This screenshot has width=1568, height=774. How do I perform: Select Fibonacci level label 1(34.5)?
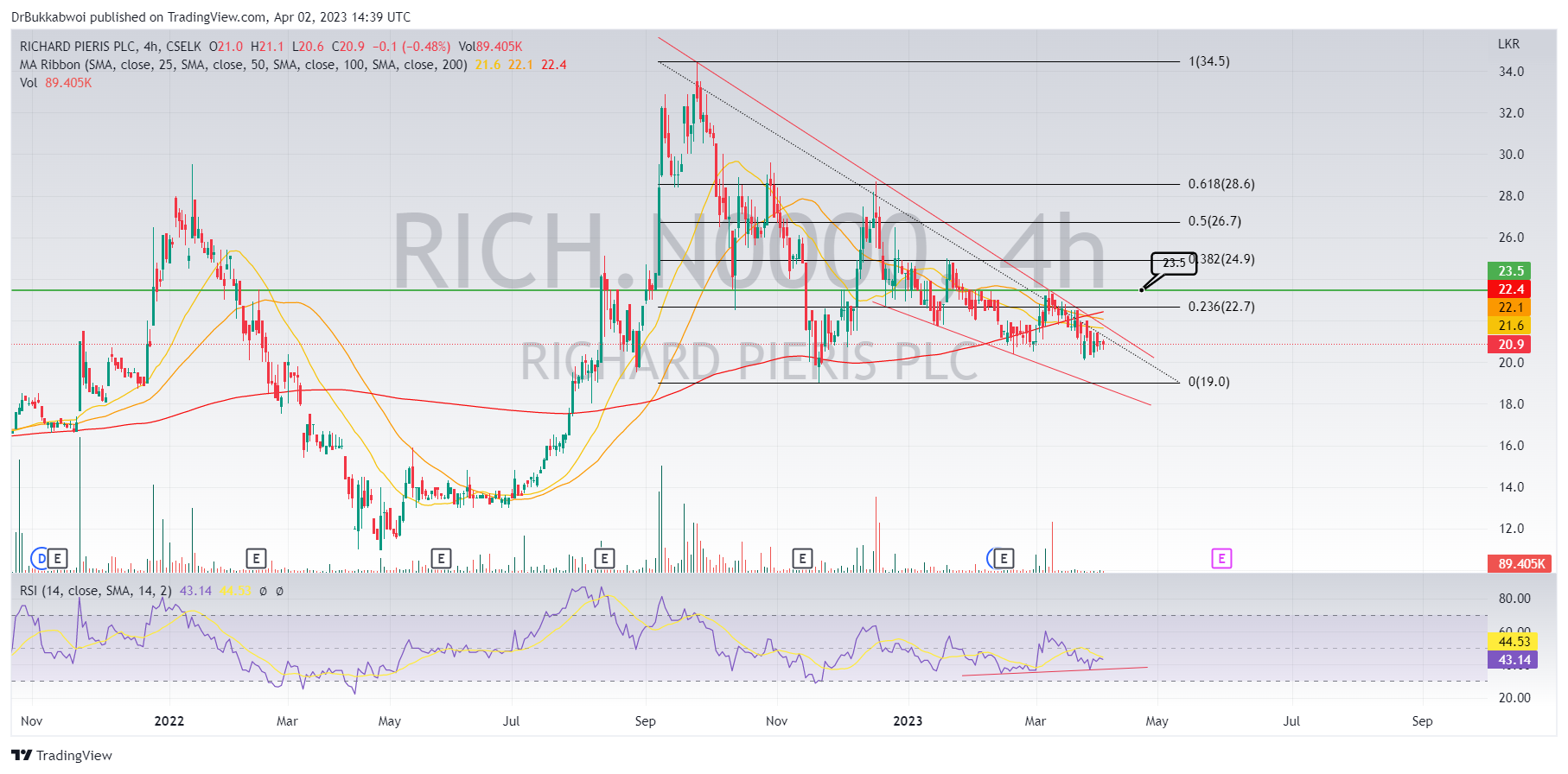point(1208,61)
